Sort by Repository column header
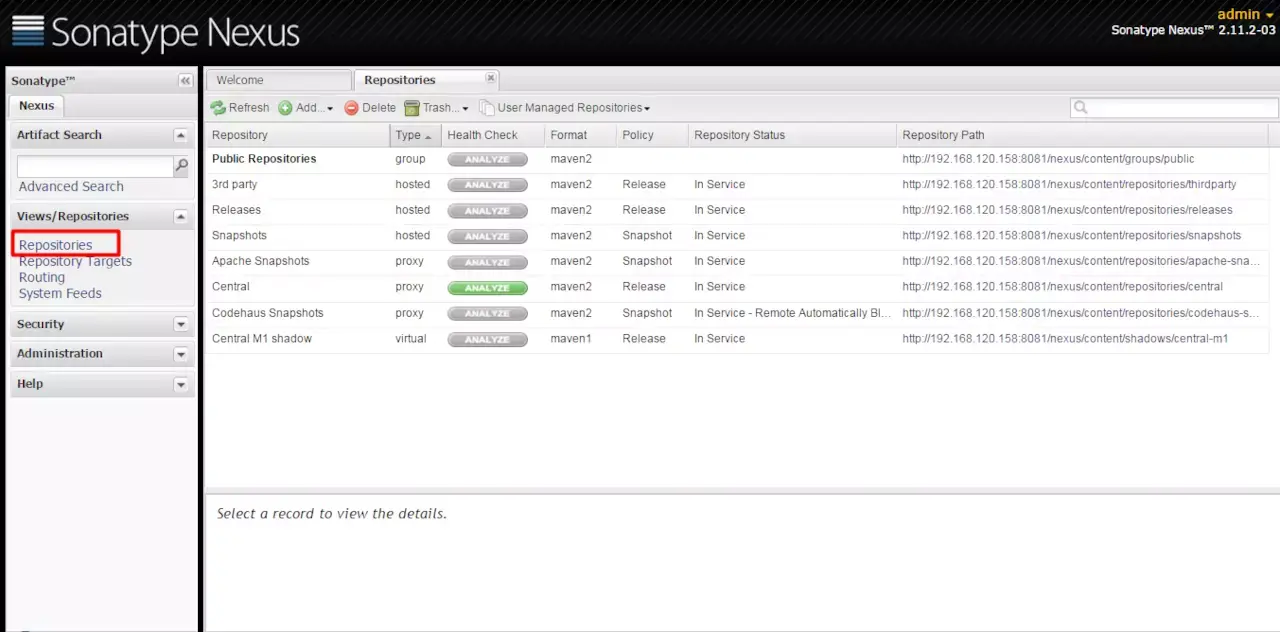The height and width of the screenshot is (632, 1280). pyautogui.click(x=298, y=135)
